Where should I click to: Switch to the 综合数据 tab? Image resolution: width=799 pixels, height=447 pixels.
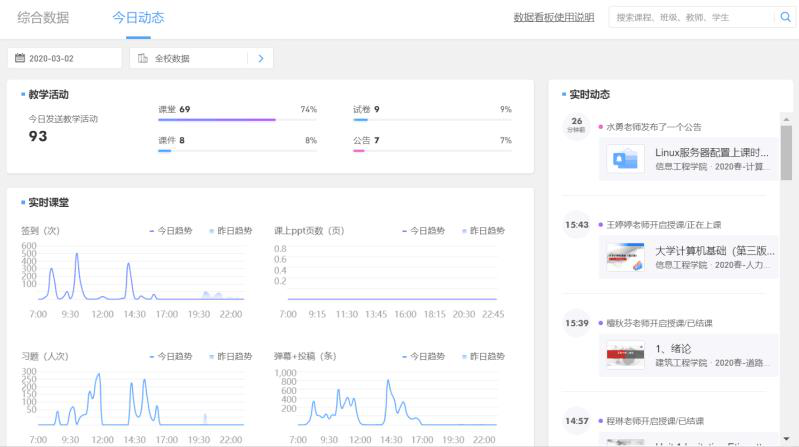click(x=43, y=18)
